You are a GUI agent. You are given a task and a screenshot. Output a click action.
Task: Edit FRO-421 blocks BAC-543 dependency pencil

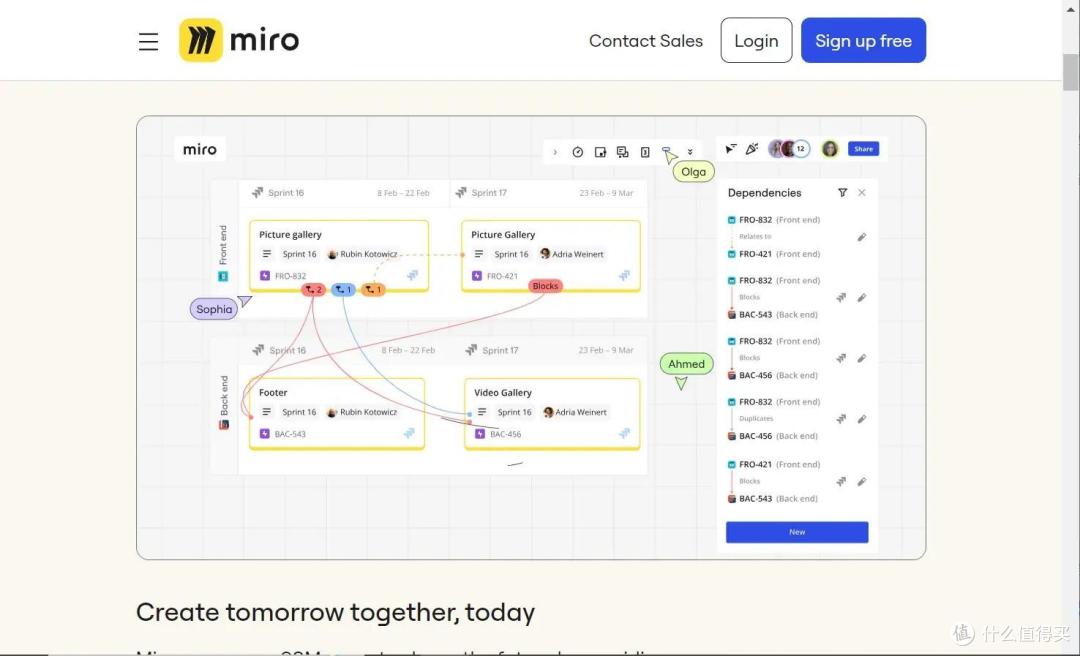coord(862,482)
